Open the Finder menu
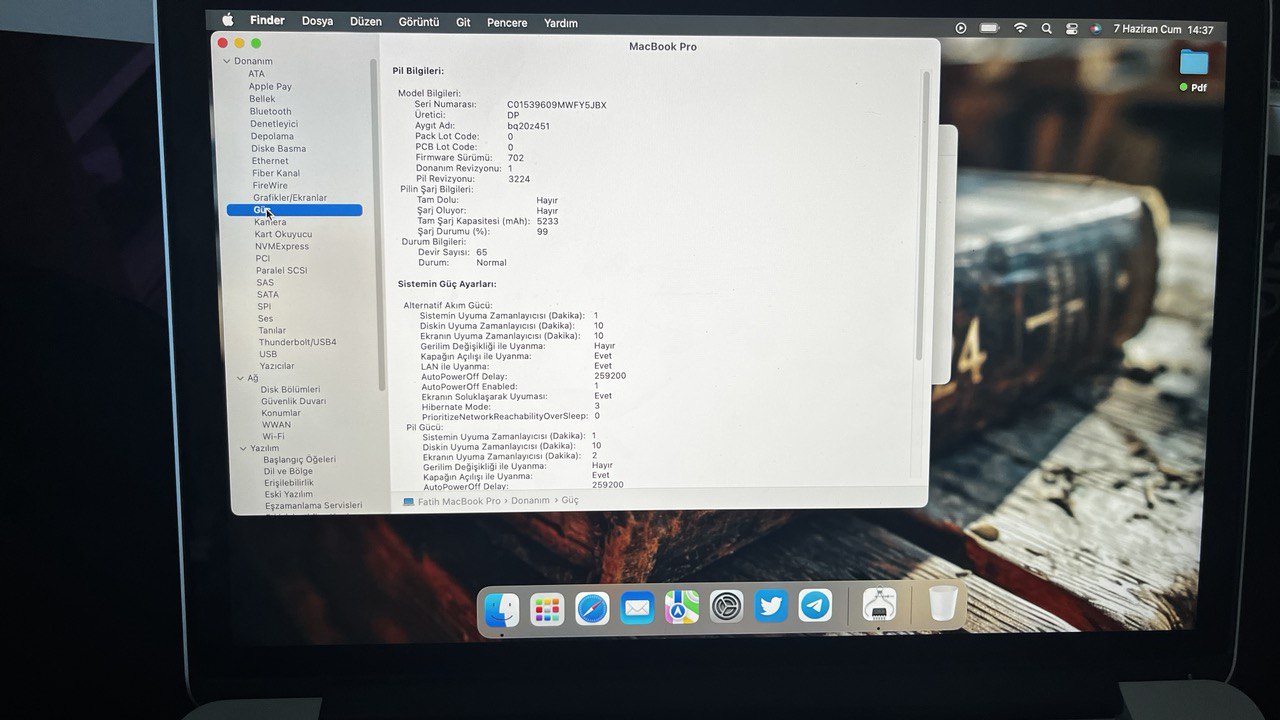The height and width of the screenshot is (720, 1280). [267, 20]
